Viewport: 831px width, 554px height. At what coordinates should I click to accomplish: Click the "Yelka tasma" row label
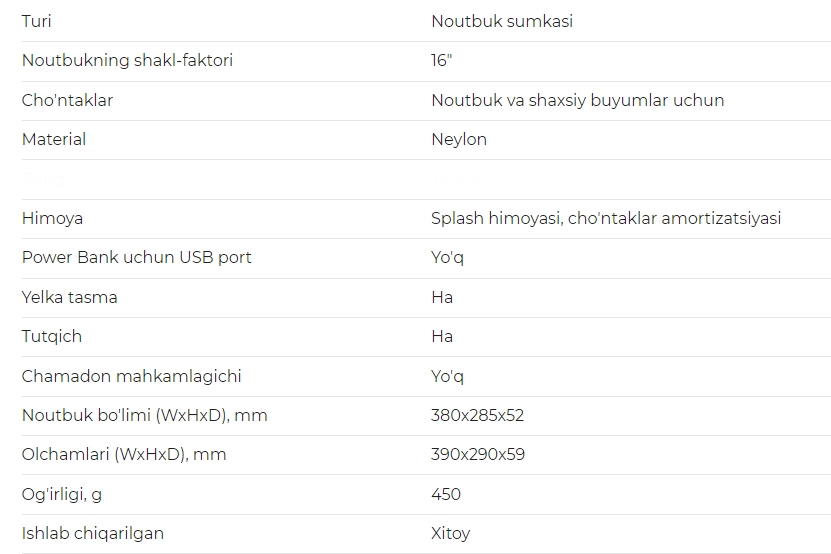coord(69,297)
